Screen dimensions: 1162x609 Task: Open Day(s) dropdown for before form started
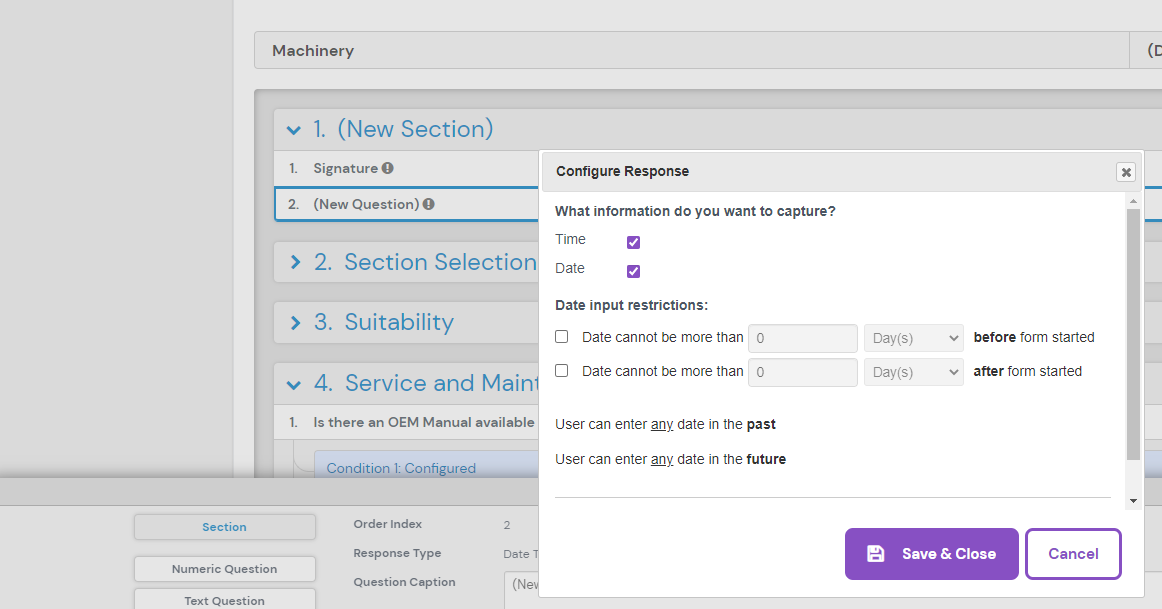pos(912,338)
